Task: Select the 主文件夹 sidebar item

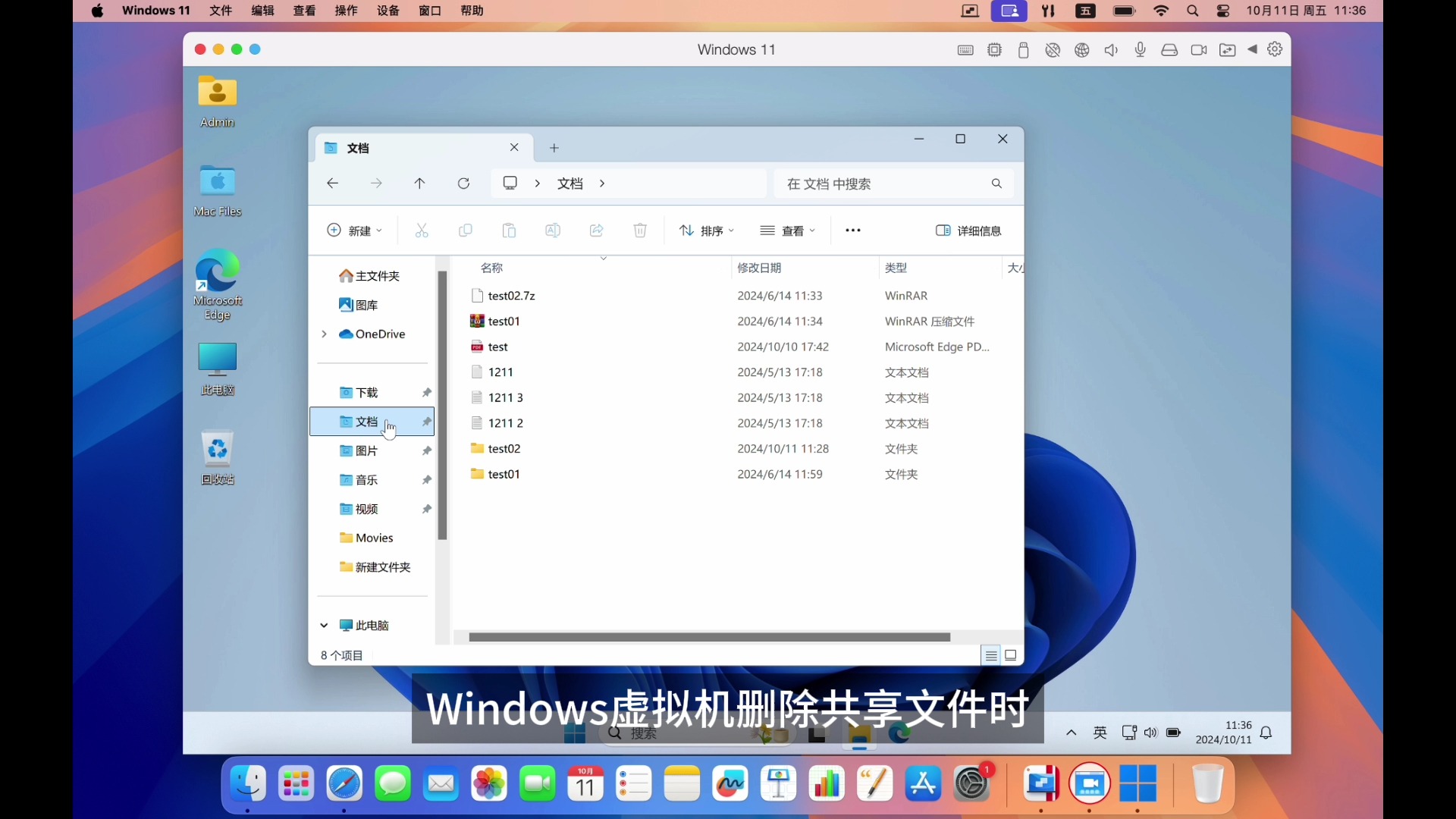Action: pyautogui.click(x=372, y=276)
